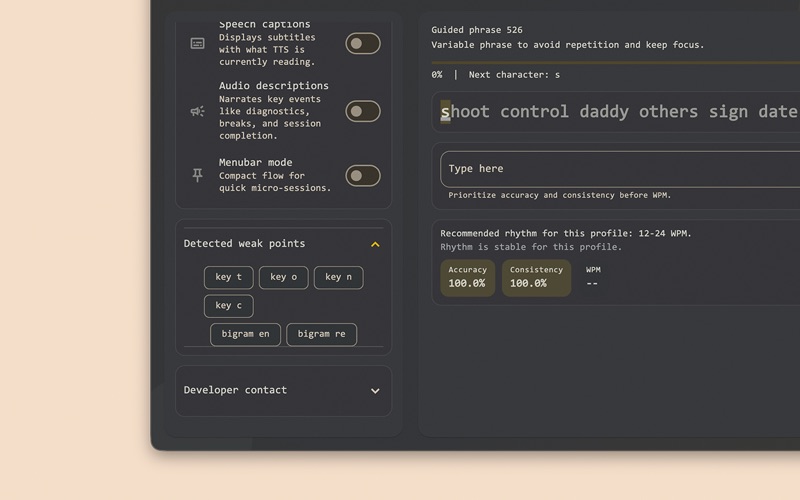Click 'Recommended rhythm for this profile' text
Screen dimensions: 800x500
pos(566,234)
